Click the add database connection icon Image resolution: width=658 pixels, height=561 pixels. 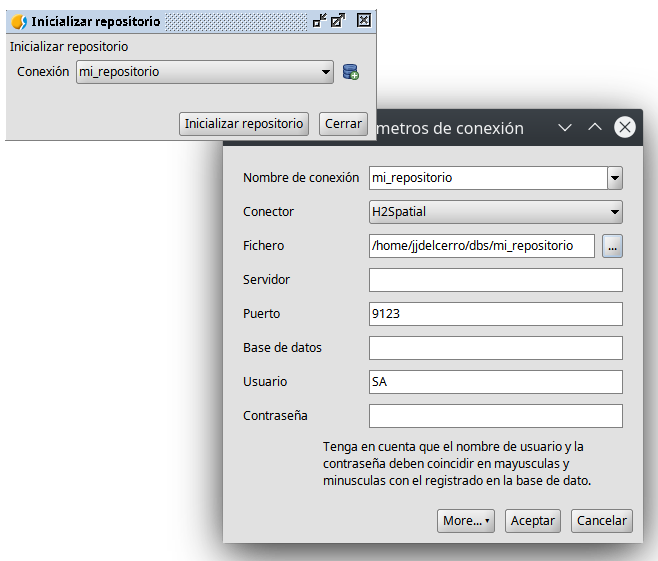(350, 72)
